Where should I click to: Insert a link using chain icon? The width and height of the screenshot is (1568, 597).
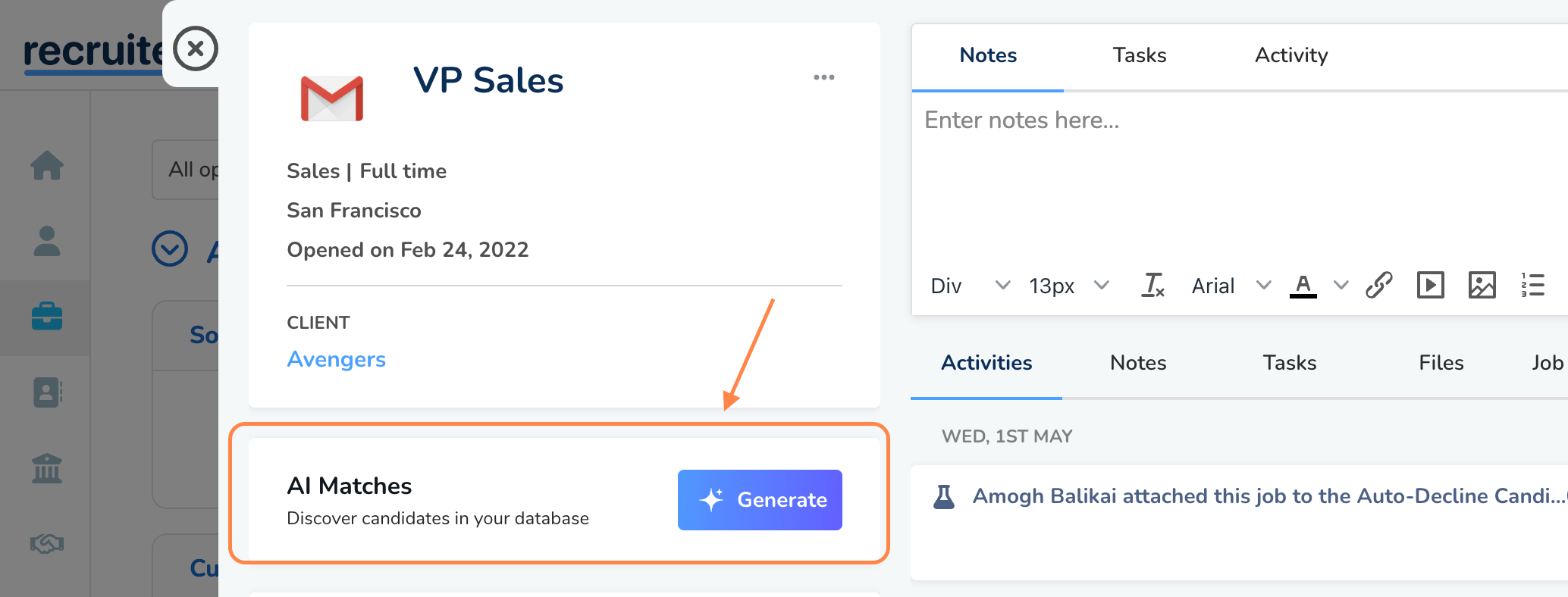point(1378,286)
